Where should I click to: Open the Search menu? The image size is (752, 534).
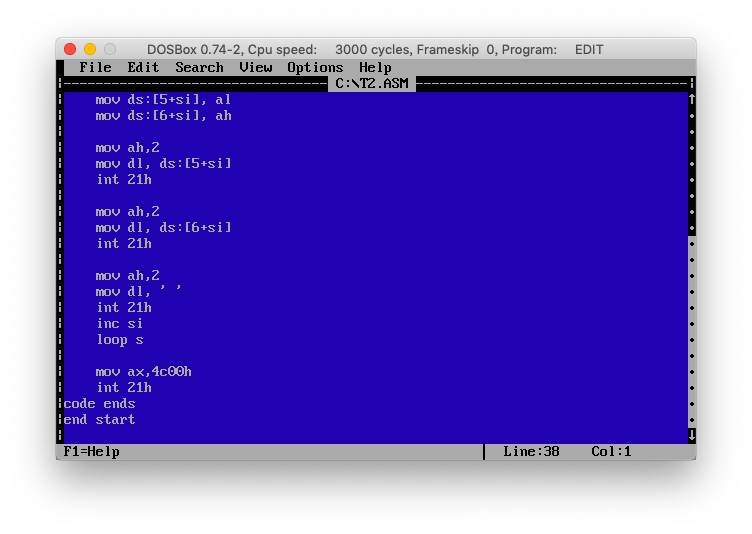[x=199, y=68]
